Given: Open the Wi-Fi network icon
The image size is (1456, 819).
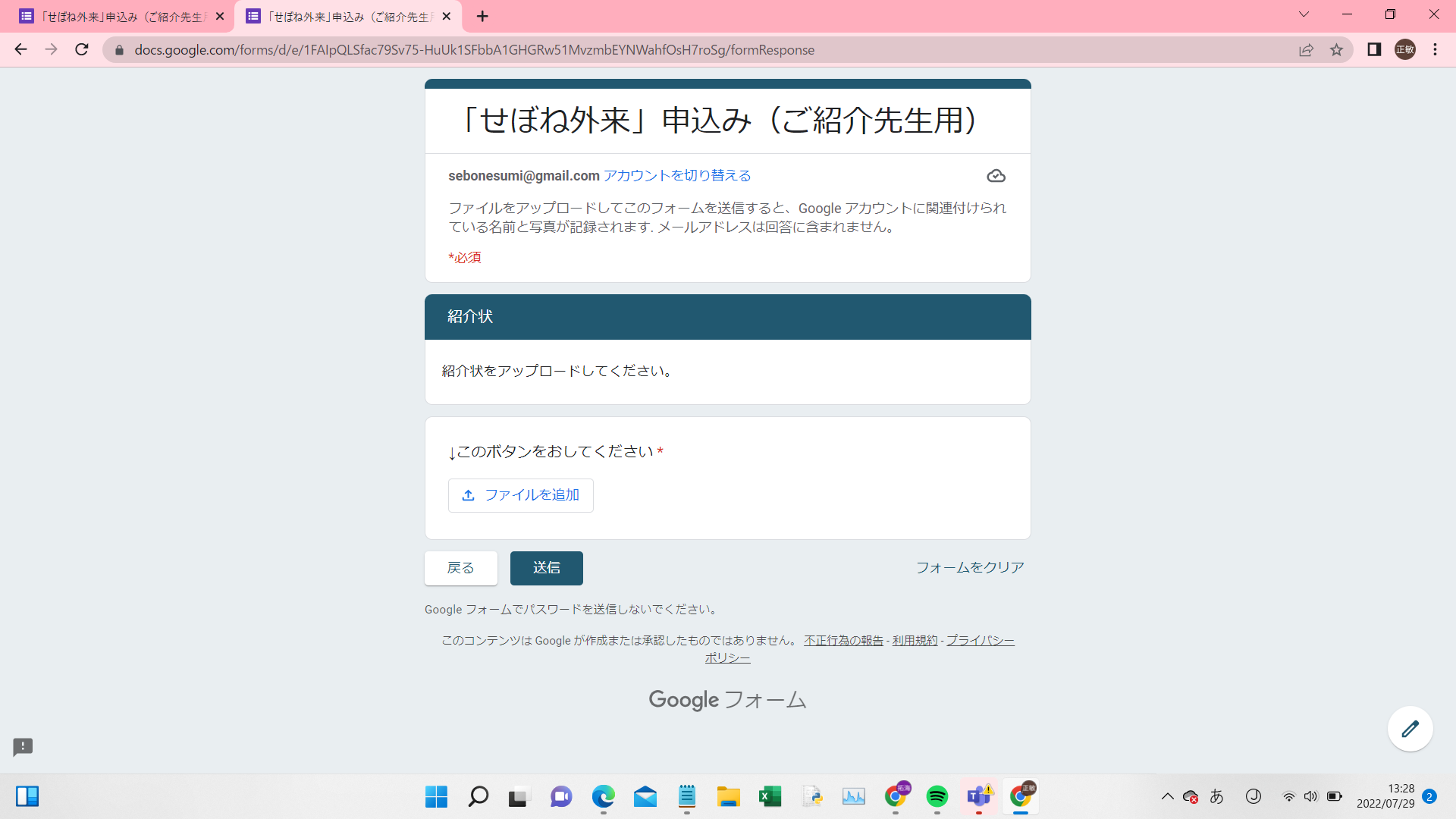Looking at the screenshot, I should (x=1288, y=796).
